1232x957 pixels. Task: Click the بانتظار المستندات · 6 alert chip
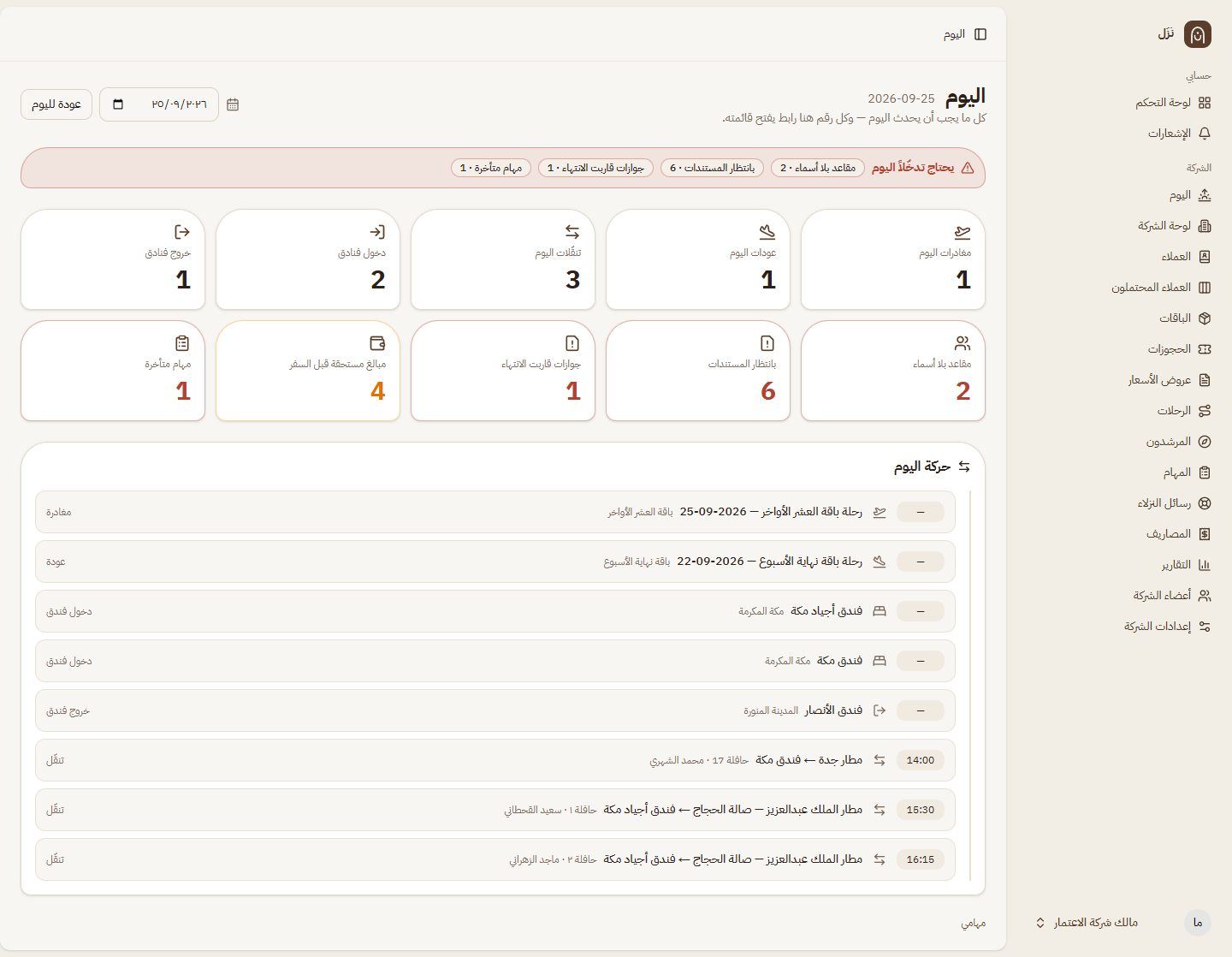tap(712, 168)
